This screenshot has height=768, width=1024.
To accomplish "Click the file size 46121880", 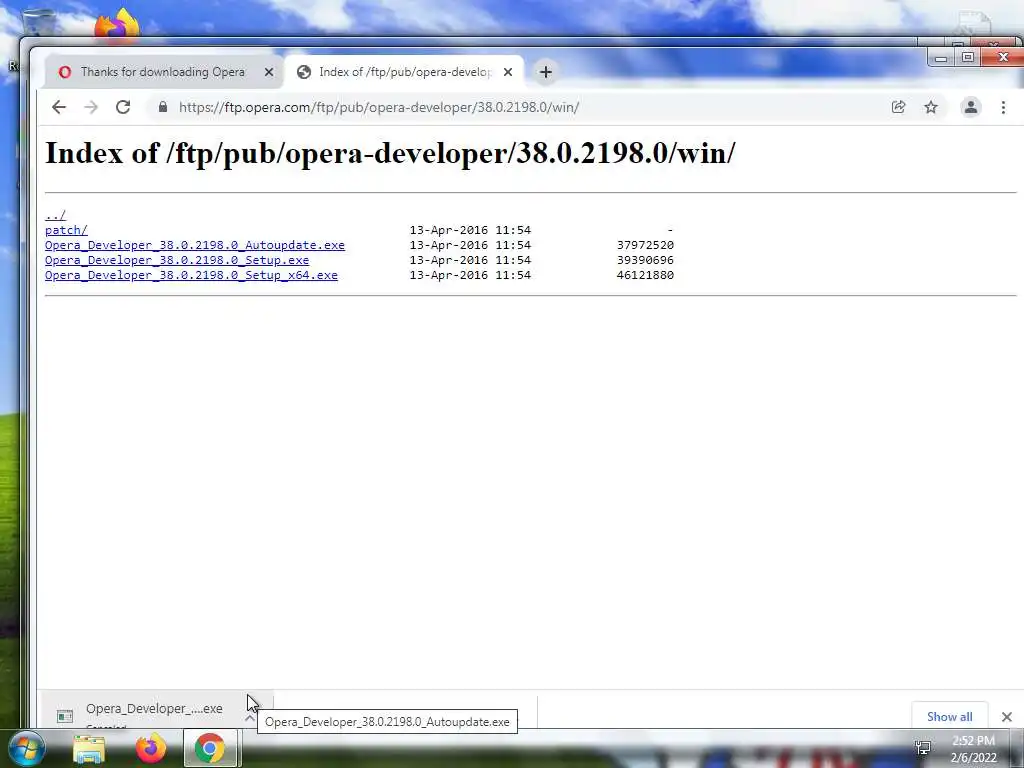I will [645, 275].
